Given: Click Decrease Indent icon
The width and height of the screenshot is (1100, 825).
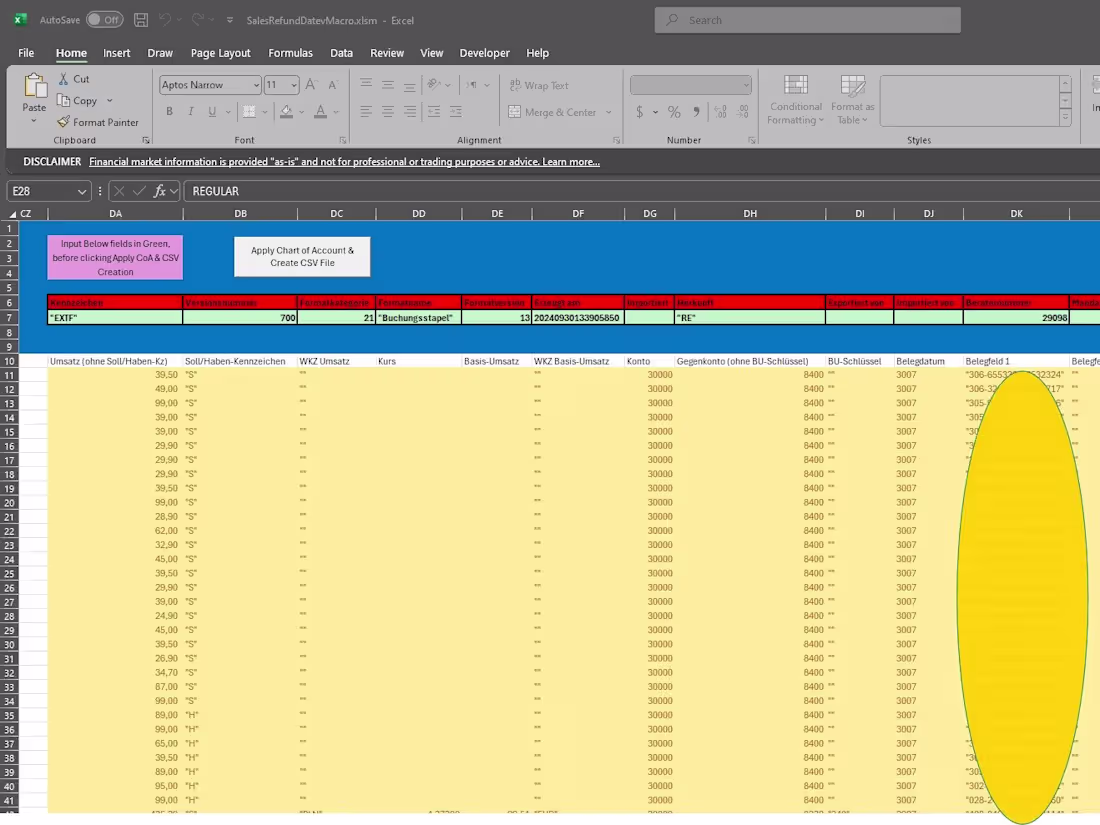Looking at the screenshot, I should [434, 112].
